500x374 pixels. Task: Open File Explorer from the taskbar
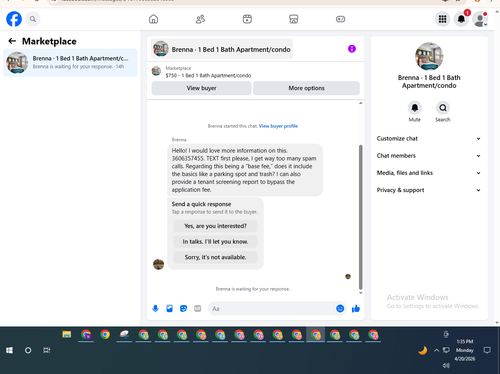pyautogui.click(x=67, y=334)
